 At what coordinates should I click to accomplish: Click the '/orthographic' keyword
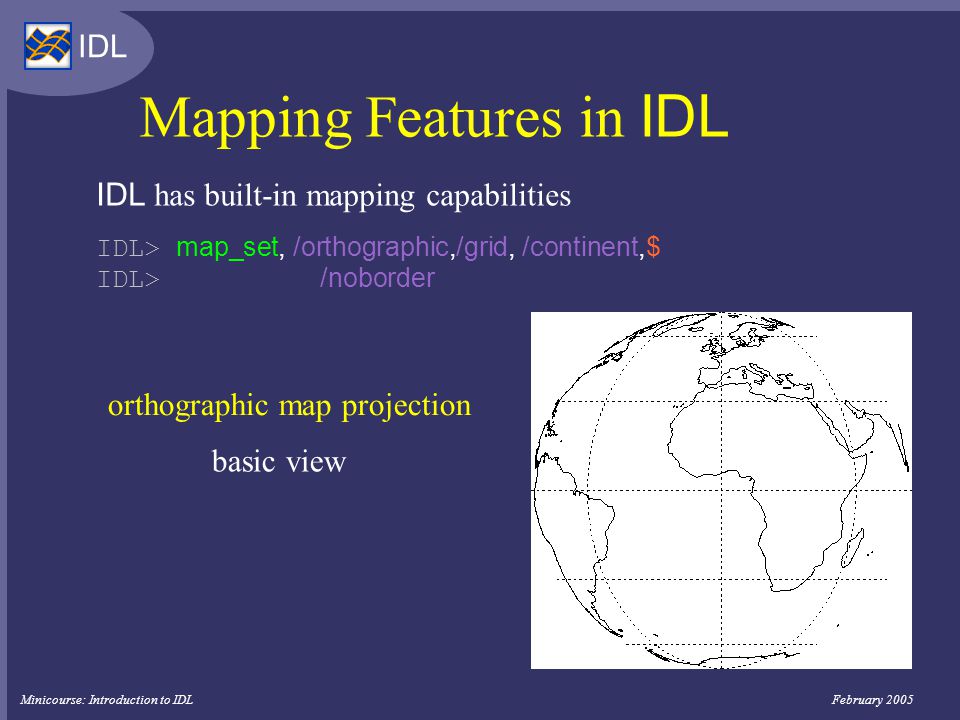[371, 247]
